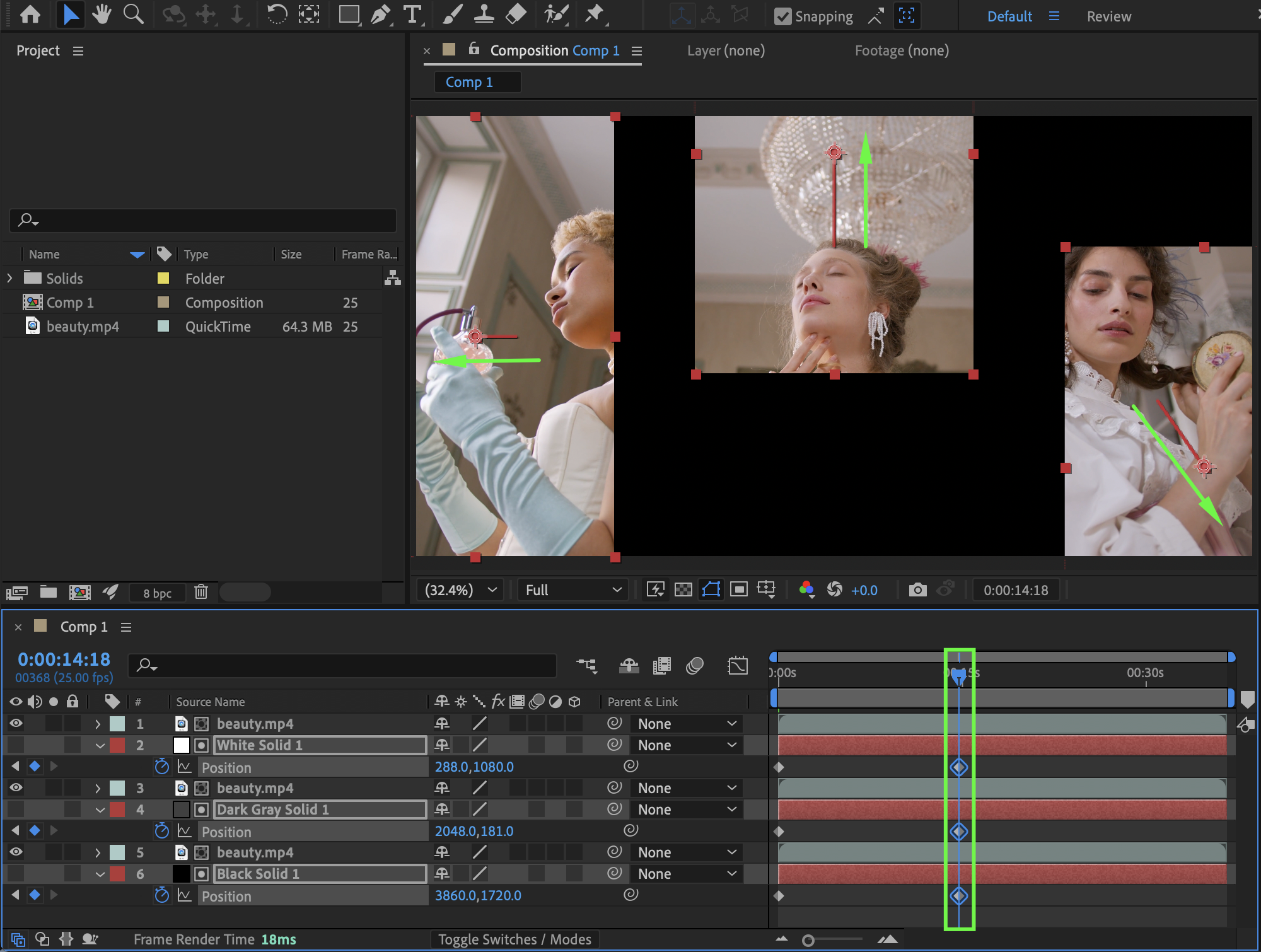Toggle Position stopwatch of Black Solid 1
This screenshot has width=1261, height=952.
162,895
